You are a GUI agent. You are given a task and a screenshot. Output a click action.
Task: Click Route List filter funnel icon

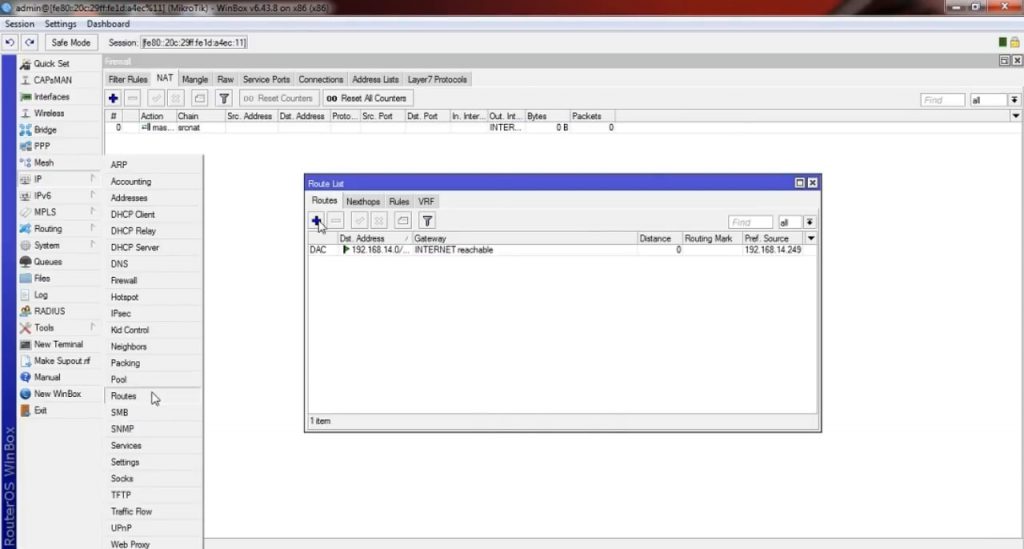click(427, 221)
